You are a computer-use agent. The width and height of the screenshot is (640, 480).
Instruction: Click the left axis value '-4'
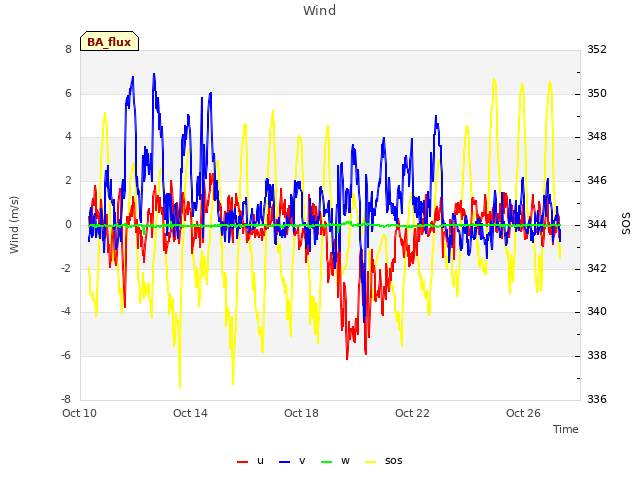pos(67,311)
